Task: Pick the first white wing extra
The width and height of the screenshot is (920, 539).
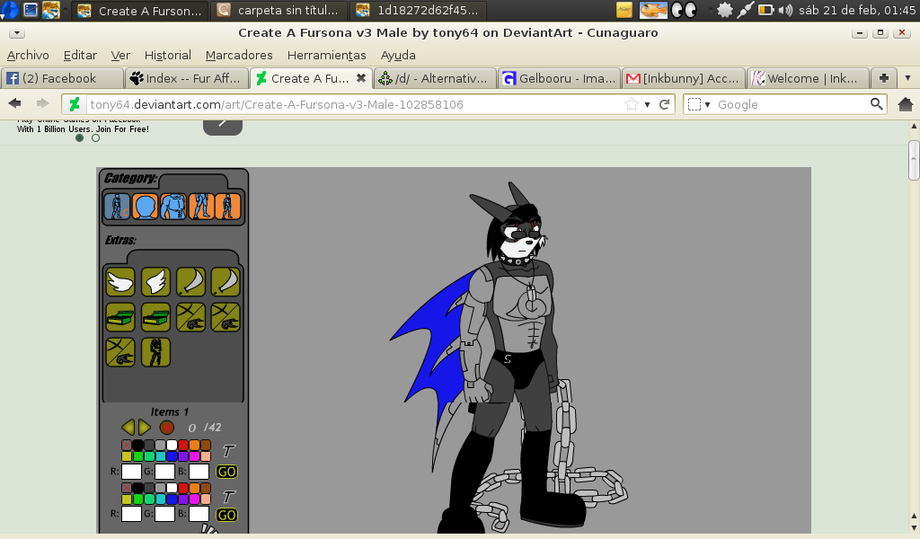Action: (x=120, y=282)
